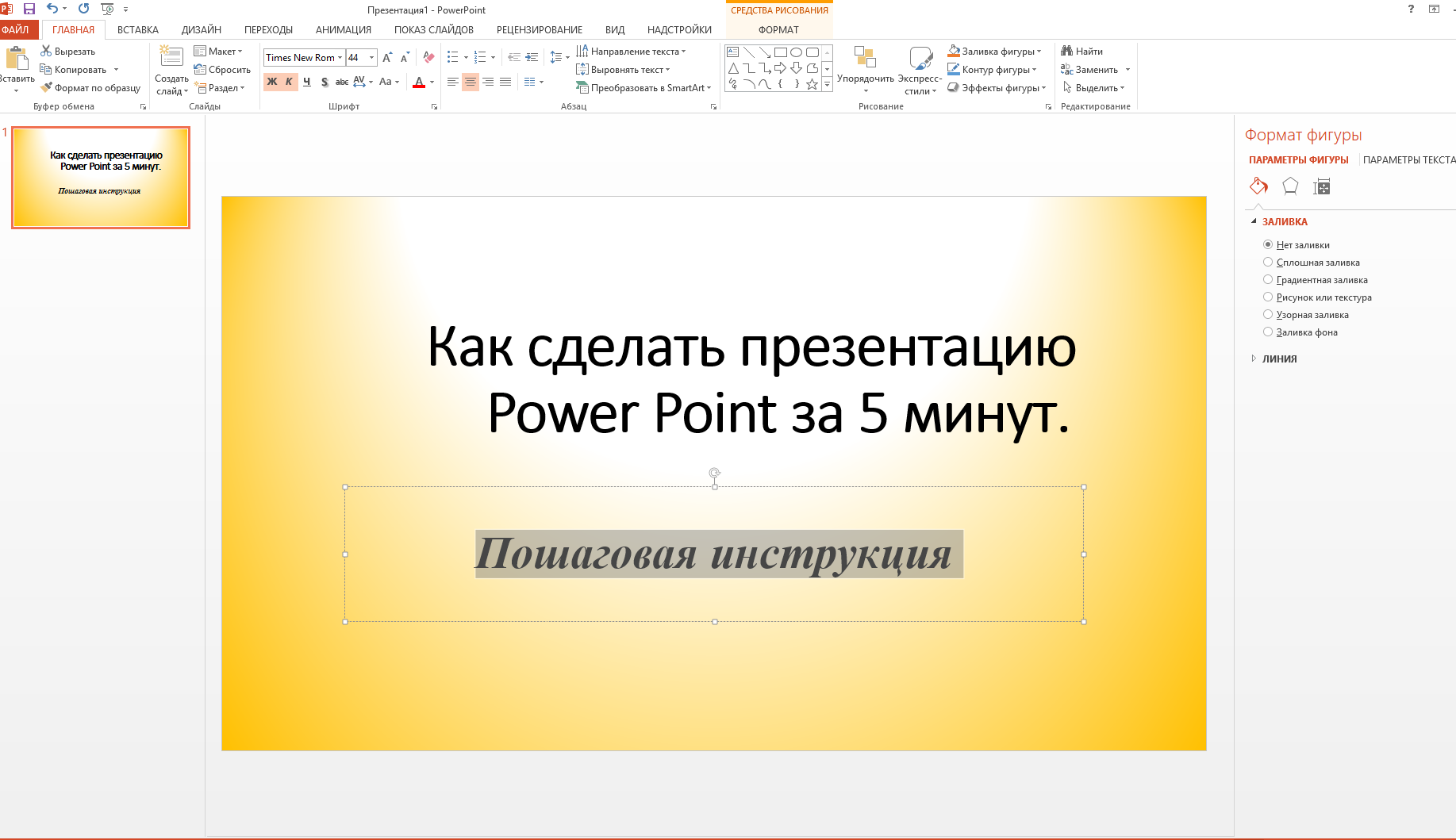Image resolution: width=1456 pixels, height=840 pixels.
Task: Open Упорядочить arrange menu
Action: coord(866,69)
